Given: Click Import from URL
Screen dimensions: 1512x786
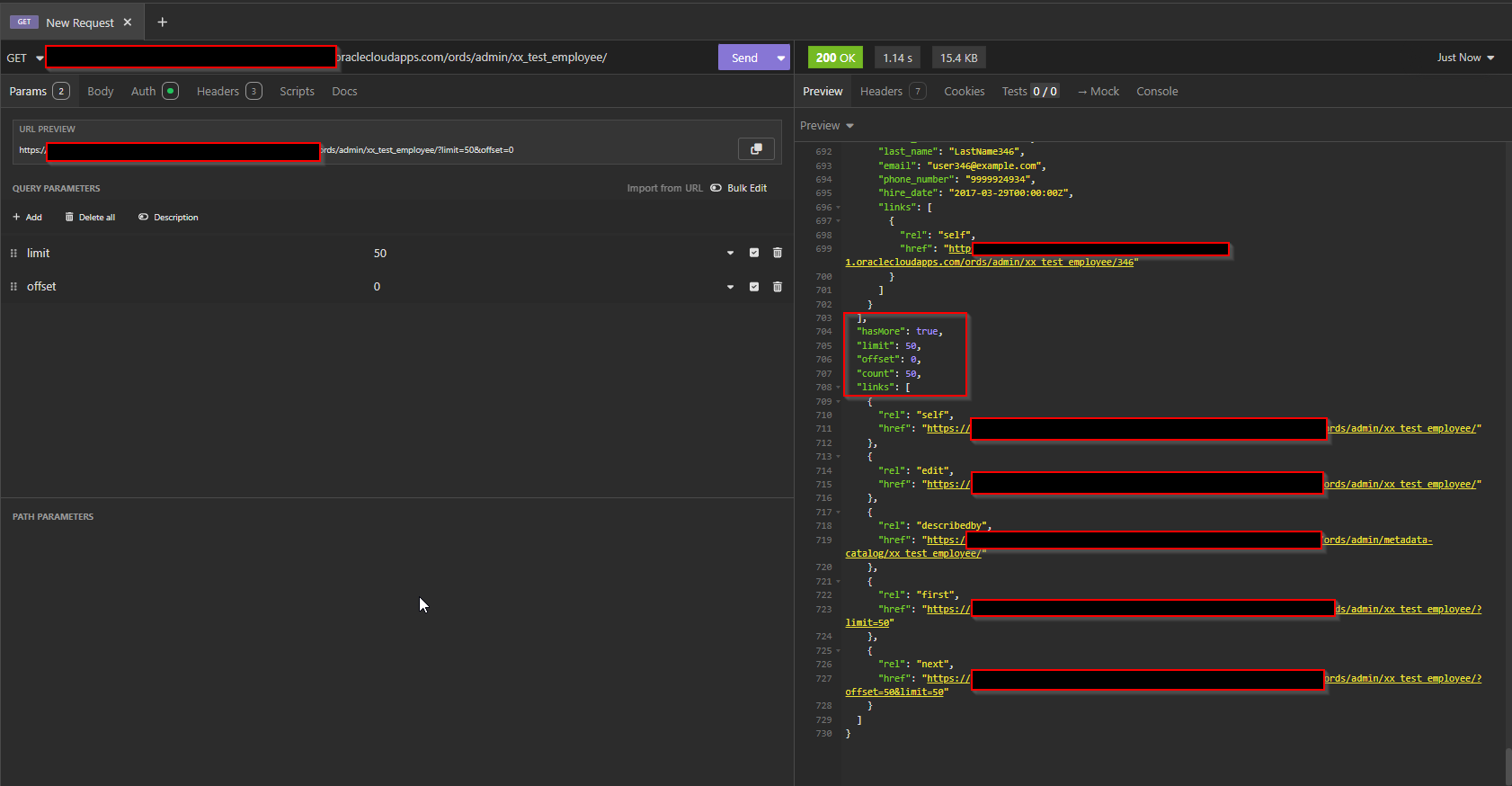Looking at the screenshot, I should pyautogui.click(x=664, y=188).
